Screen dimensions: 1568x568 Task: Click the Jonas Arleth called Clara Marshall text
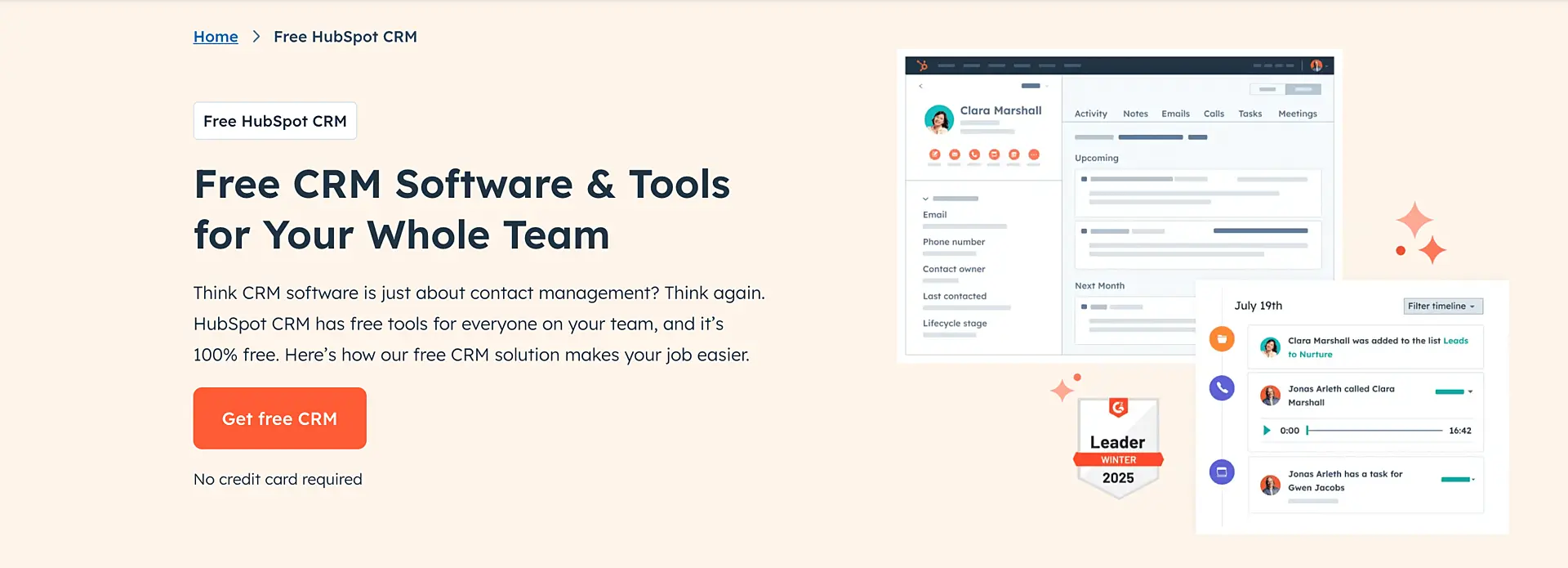1341,396
